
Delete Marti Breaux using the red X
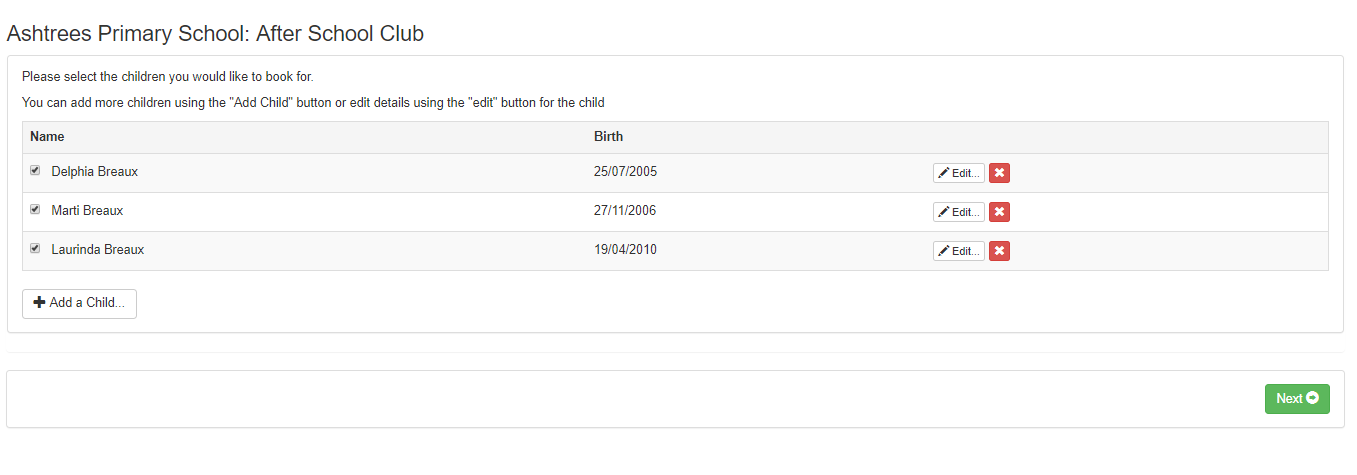(x=999, y=212)
